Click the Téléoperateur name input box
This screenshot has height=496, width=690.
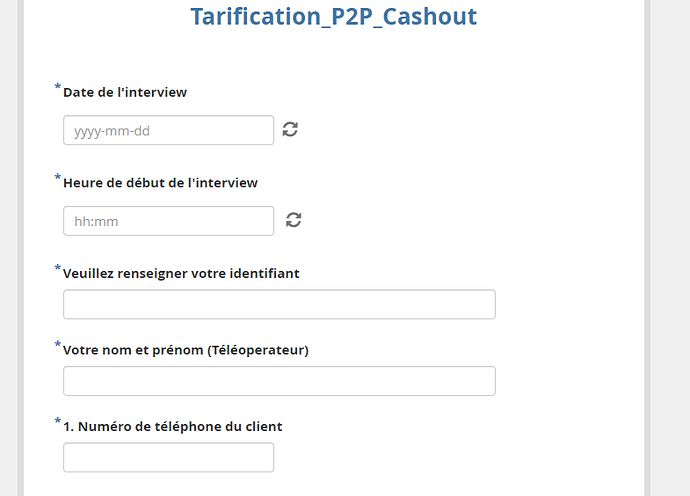click(x=279, y=381)
